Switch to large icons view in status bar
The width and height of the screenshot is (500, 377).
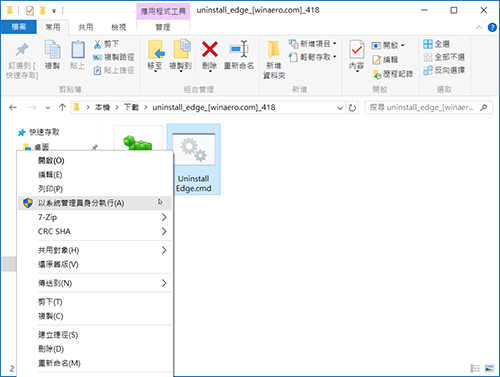489,368
